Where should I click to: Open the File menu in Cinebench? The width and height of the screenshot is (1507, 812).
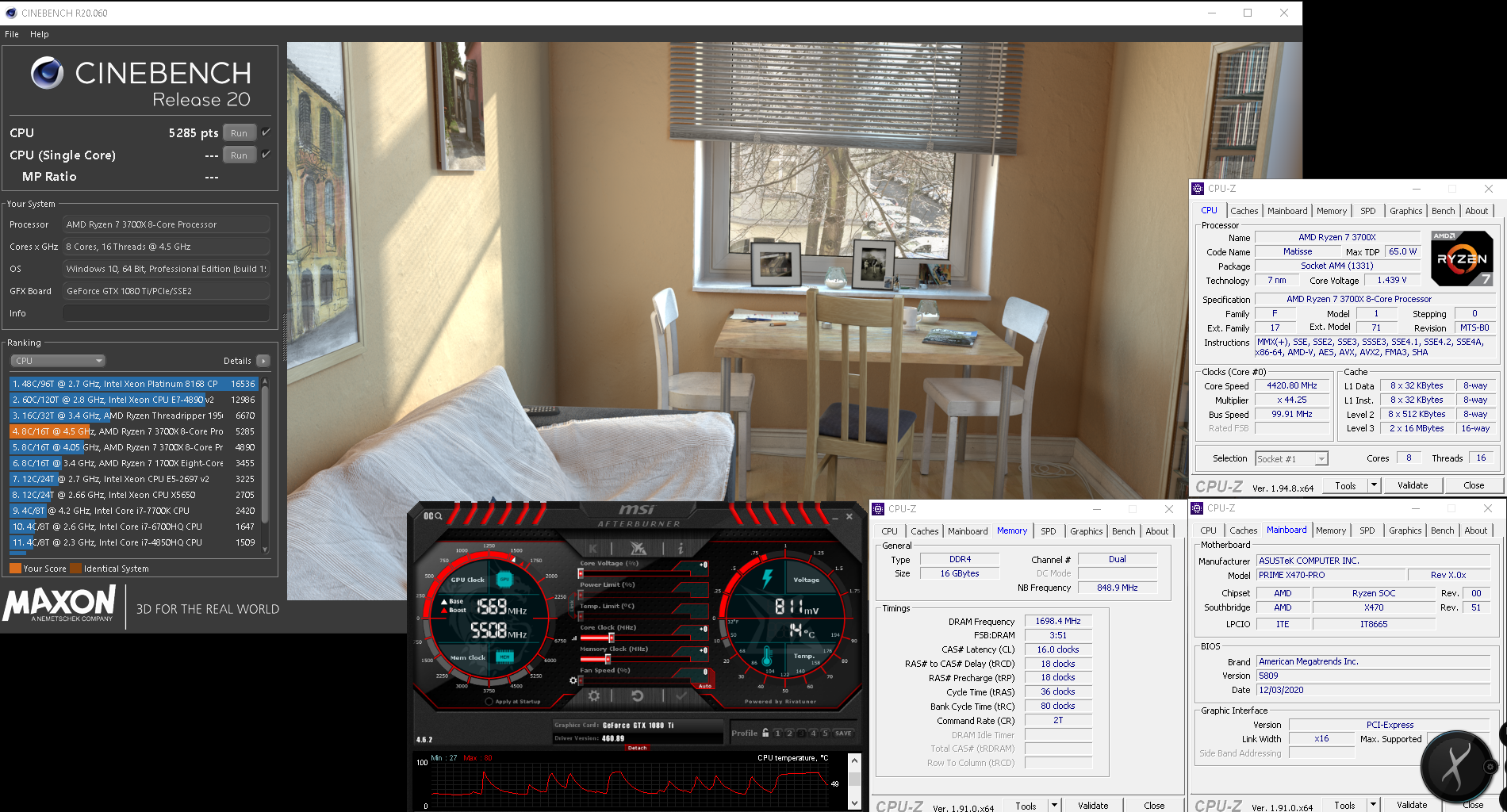click(12, 34)
